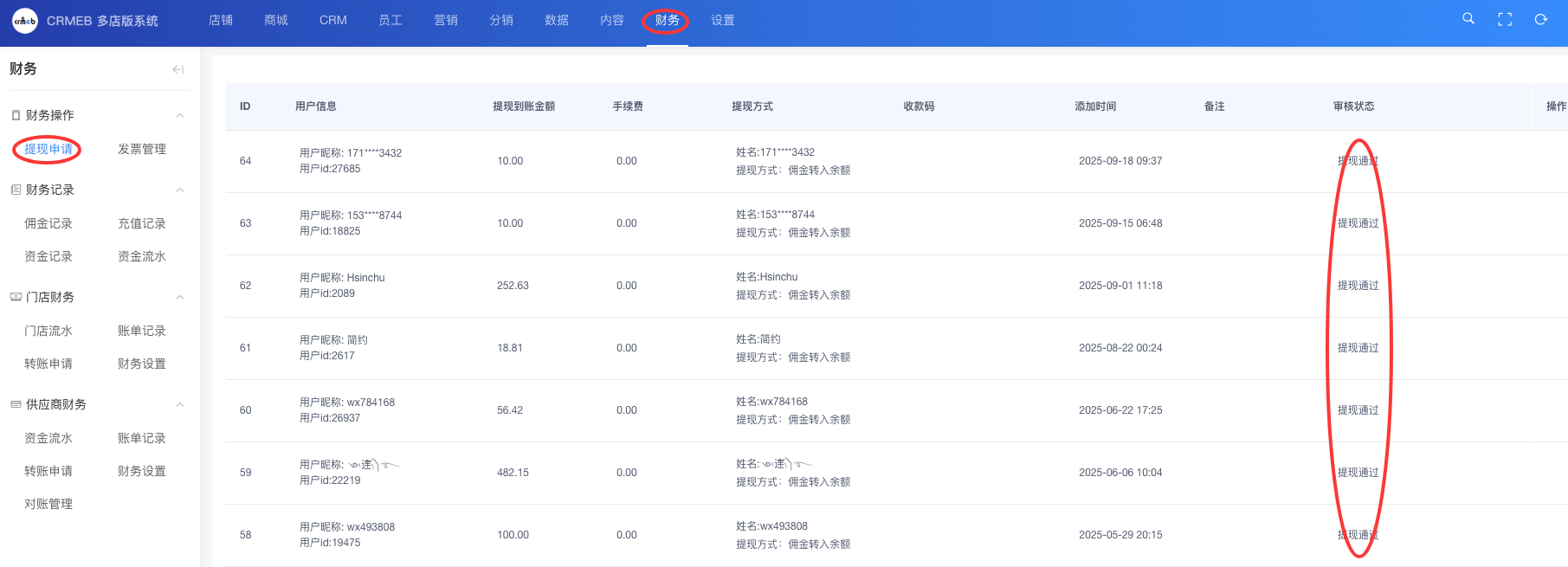Screen dimensions: 1568x567
Task: Click the 财务记录 section icon
Action: (x=16, y=190)
